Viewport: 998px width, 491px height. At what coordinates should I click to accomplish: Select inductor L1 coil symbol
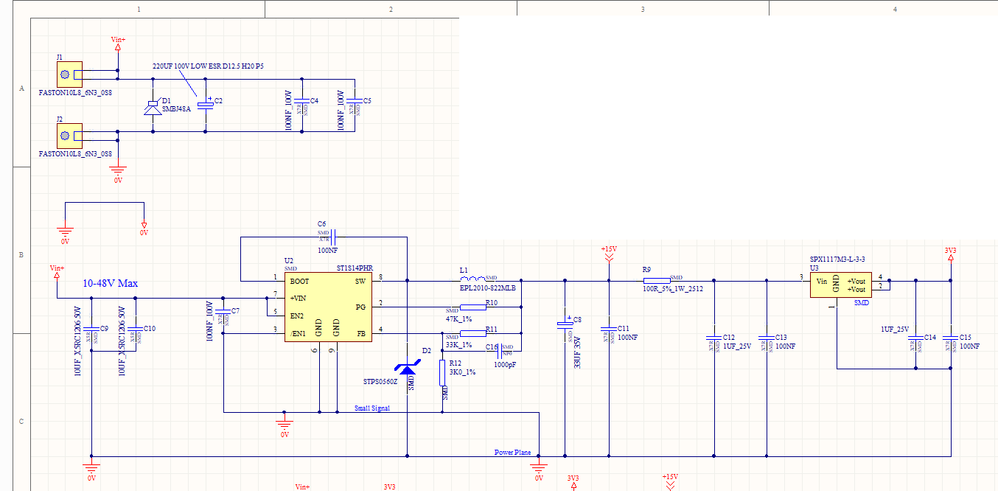tap(472, 279)
